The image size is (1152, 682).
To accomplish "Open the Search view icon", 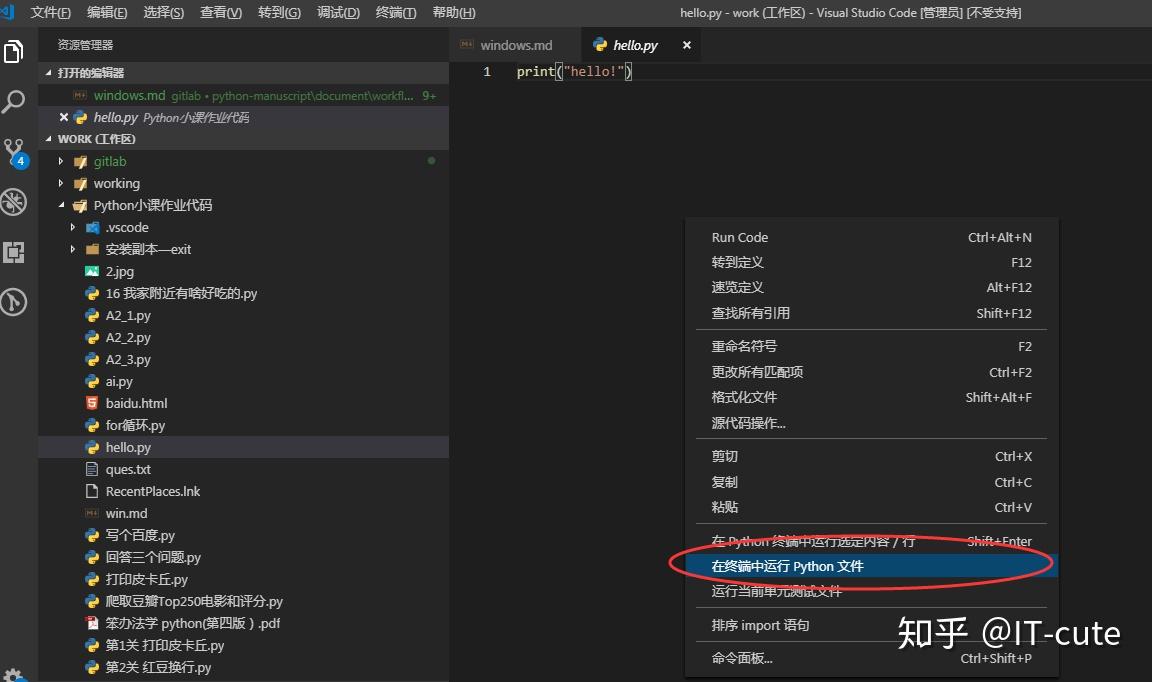I will [15, 101].
